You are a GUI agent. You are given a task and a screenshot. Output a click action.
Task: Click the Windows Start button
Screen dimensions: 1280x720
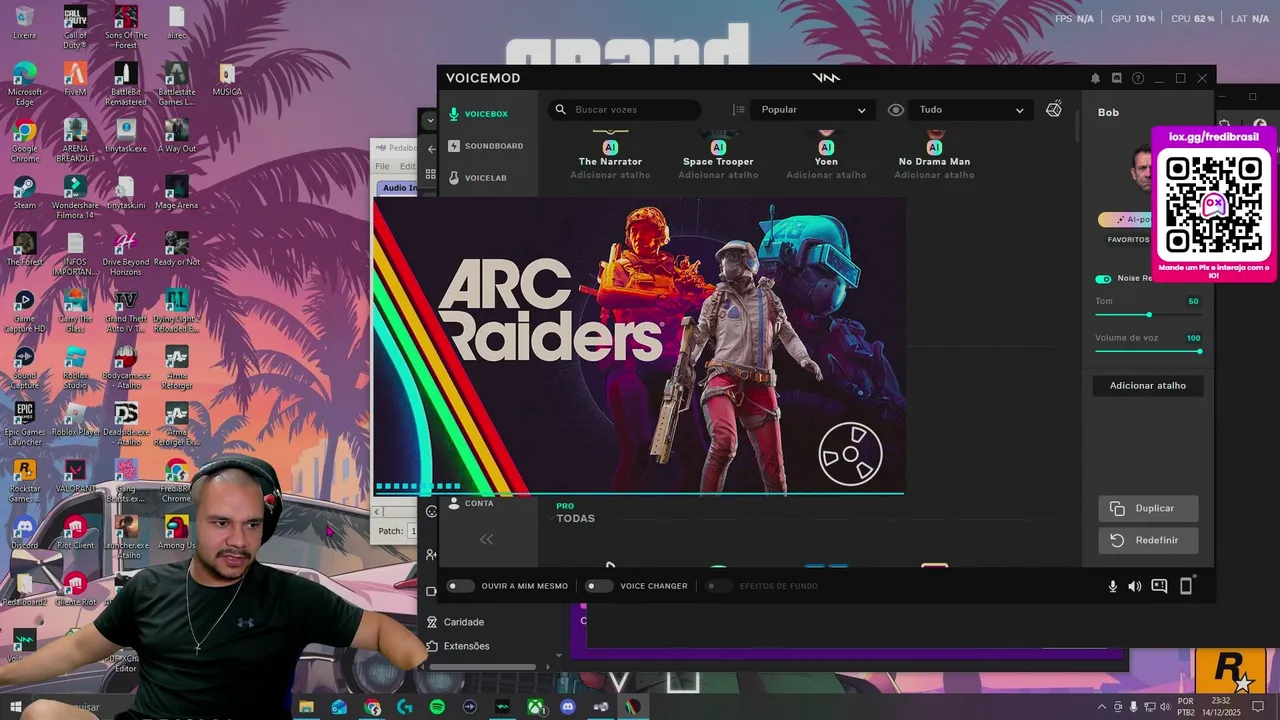click(x=15, y=707)
